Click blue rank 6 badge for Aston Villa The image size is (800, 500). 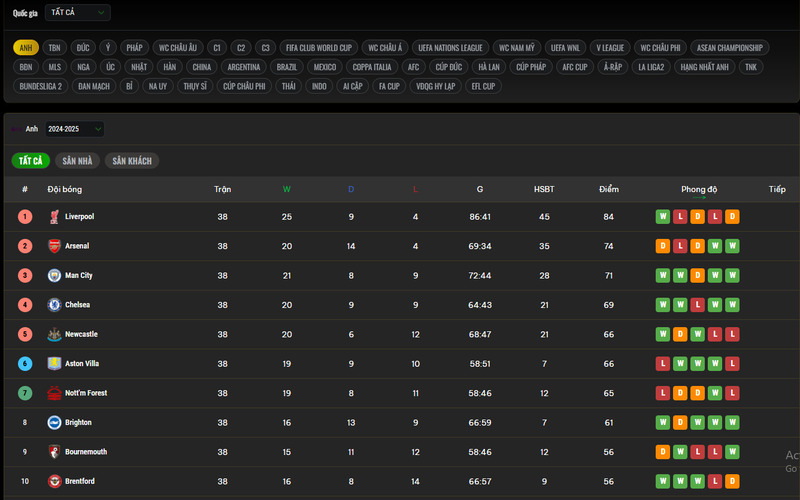coord(25,364)
